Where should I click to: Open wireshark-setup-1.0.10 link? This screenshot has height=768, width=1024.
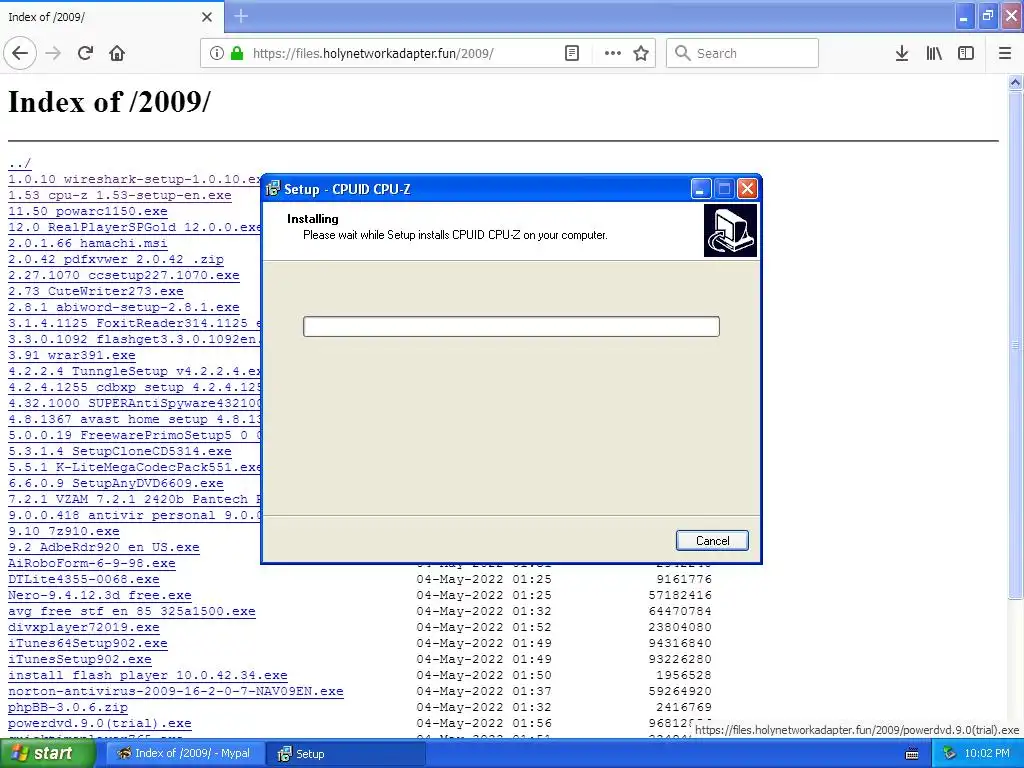point(135,179)
